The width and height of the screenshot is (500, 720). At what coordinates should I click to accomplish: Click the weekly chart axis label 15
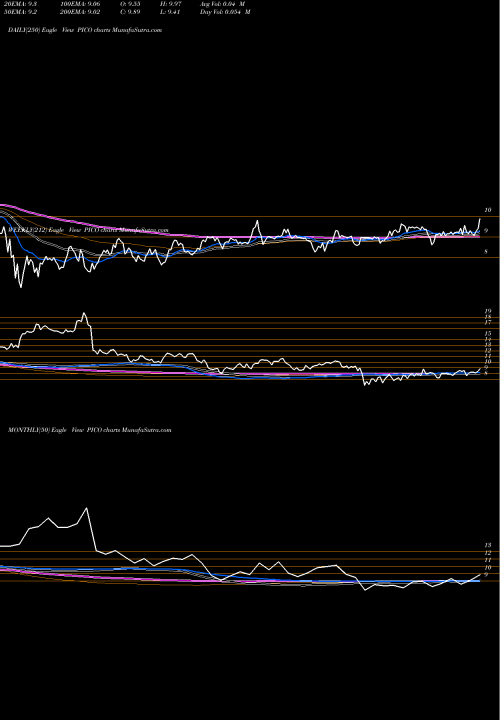click(489, 333)
